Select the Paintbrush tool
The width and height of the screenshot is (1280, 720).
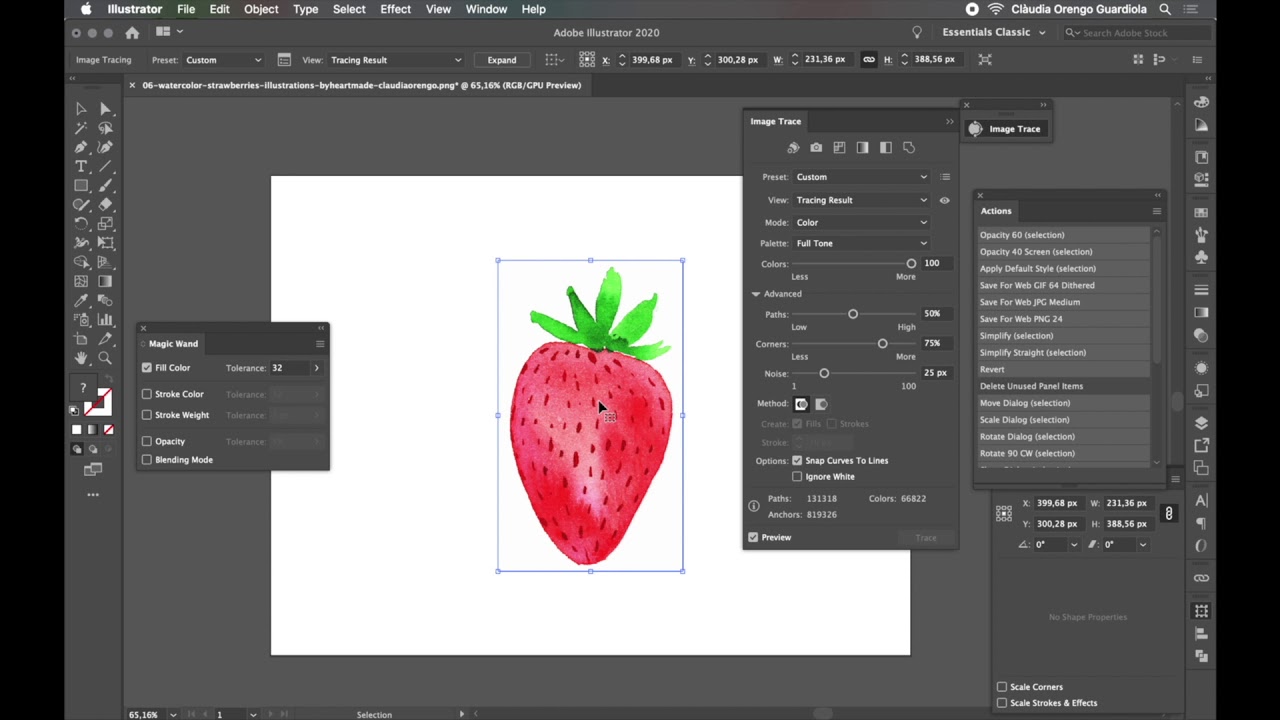pos(105,185)
